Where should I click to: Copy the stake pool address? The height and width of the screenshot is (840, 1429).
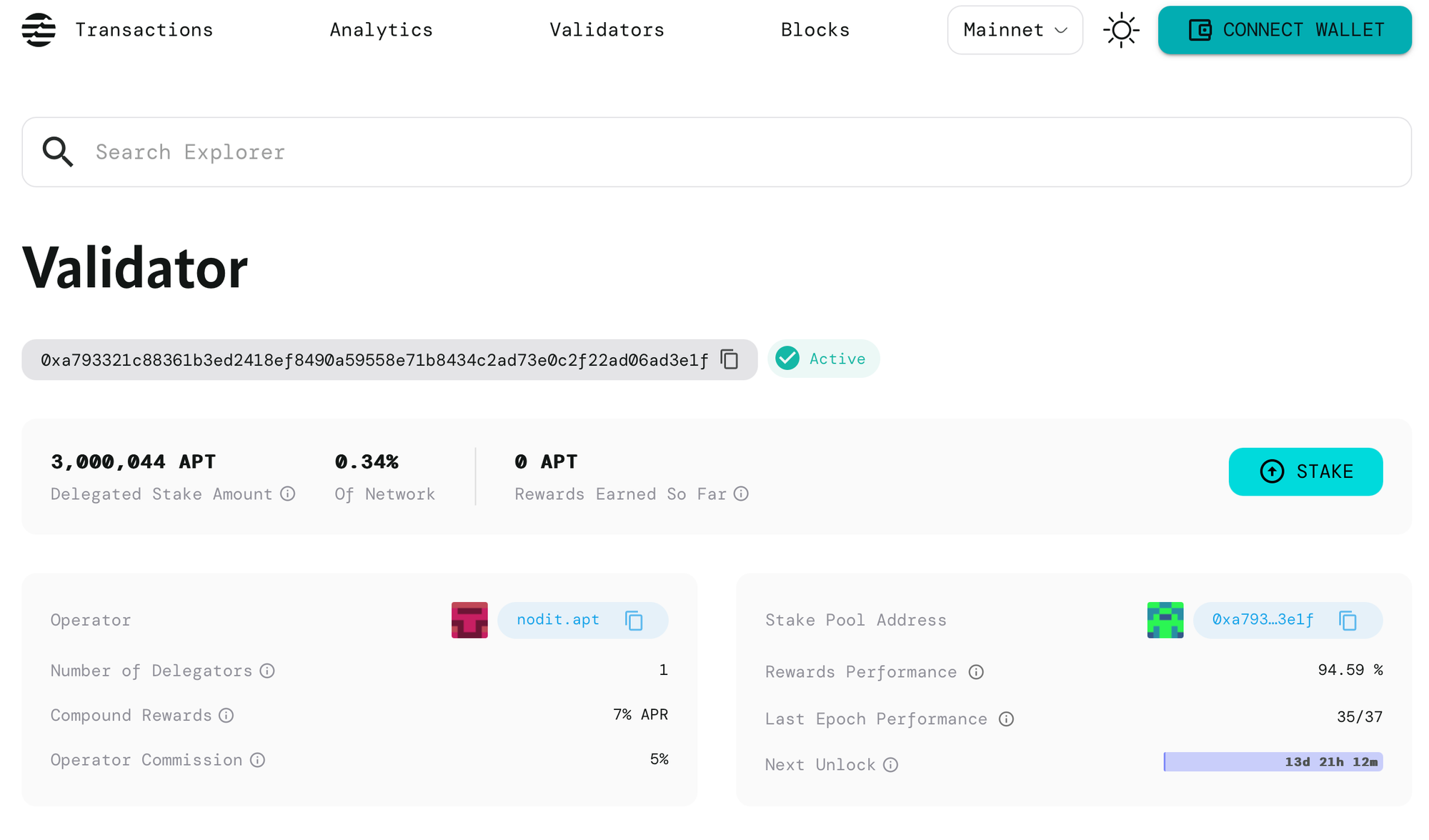(x=1348, y=621)
